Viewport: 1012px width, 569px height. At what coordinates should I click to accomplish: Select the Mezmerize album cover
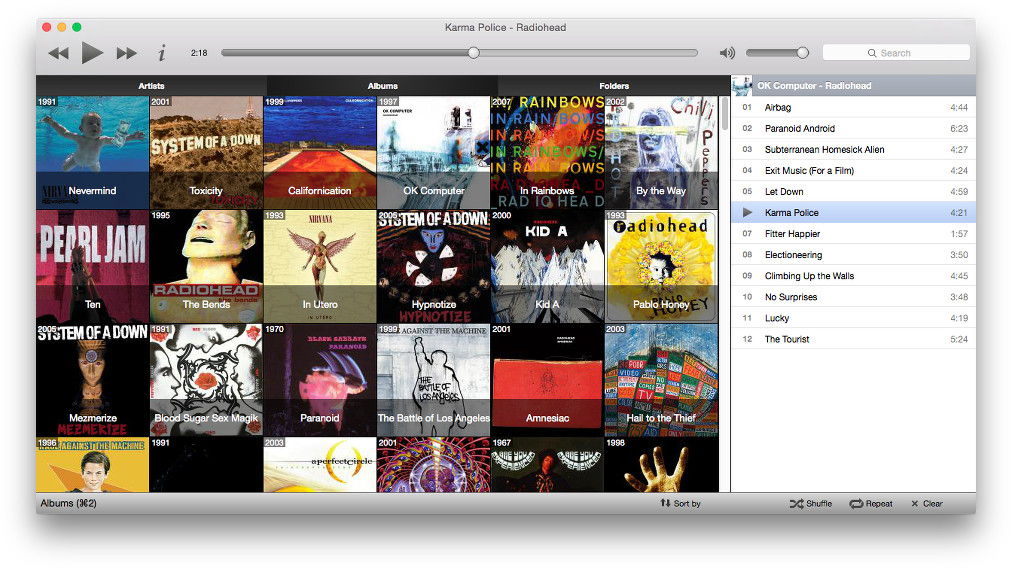click(92, 379)
